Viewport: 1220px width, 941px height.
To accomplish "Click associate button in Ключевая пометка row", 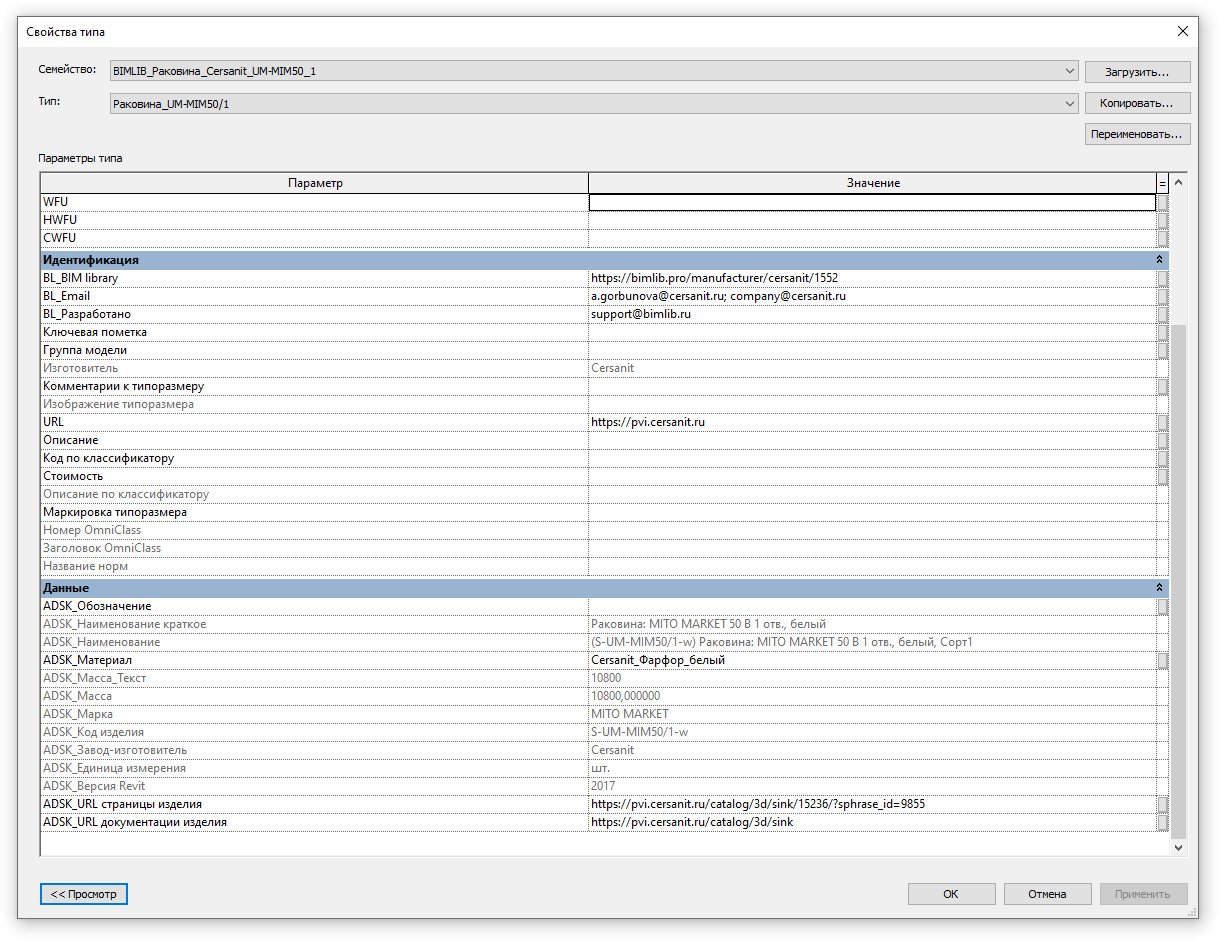I will [x=1163, y=332].
